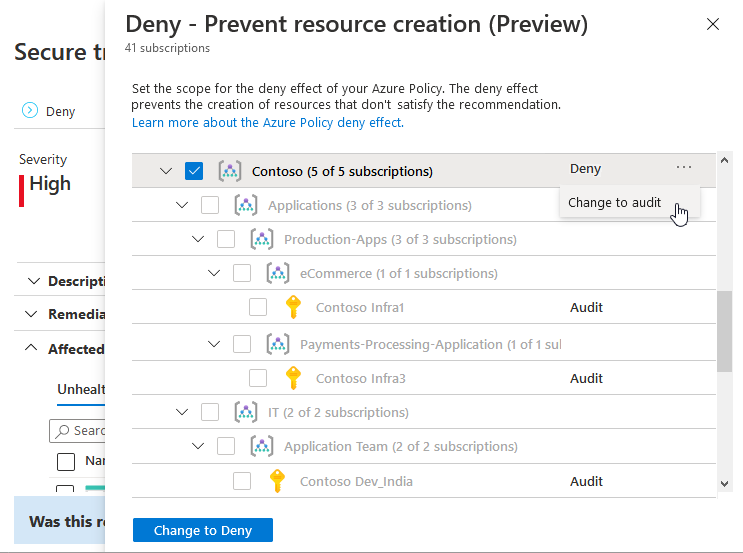The image size is (743, 553).
Task: Collapse the Application Team node
Action: (x=198, y=447)
